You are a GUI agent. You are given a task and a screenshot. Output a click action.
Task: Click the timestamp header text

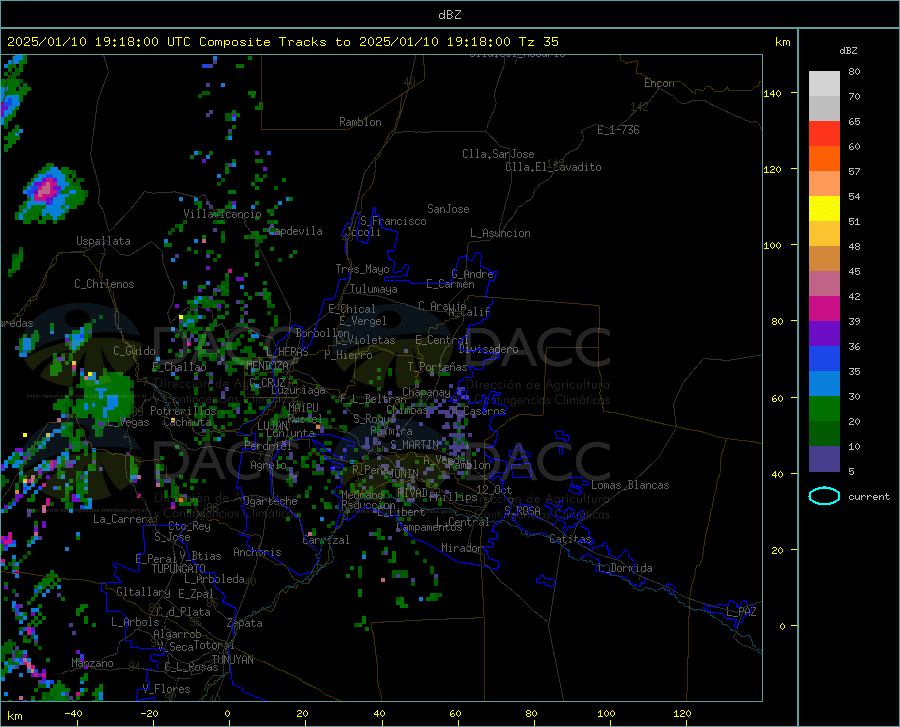click(x=282, y=42)
